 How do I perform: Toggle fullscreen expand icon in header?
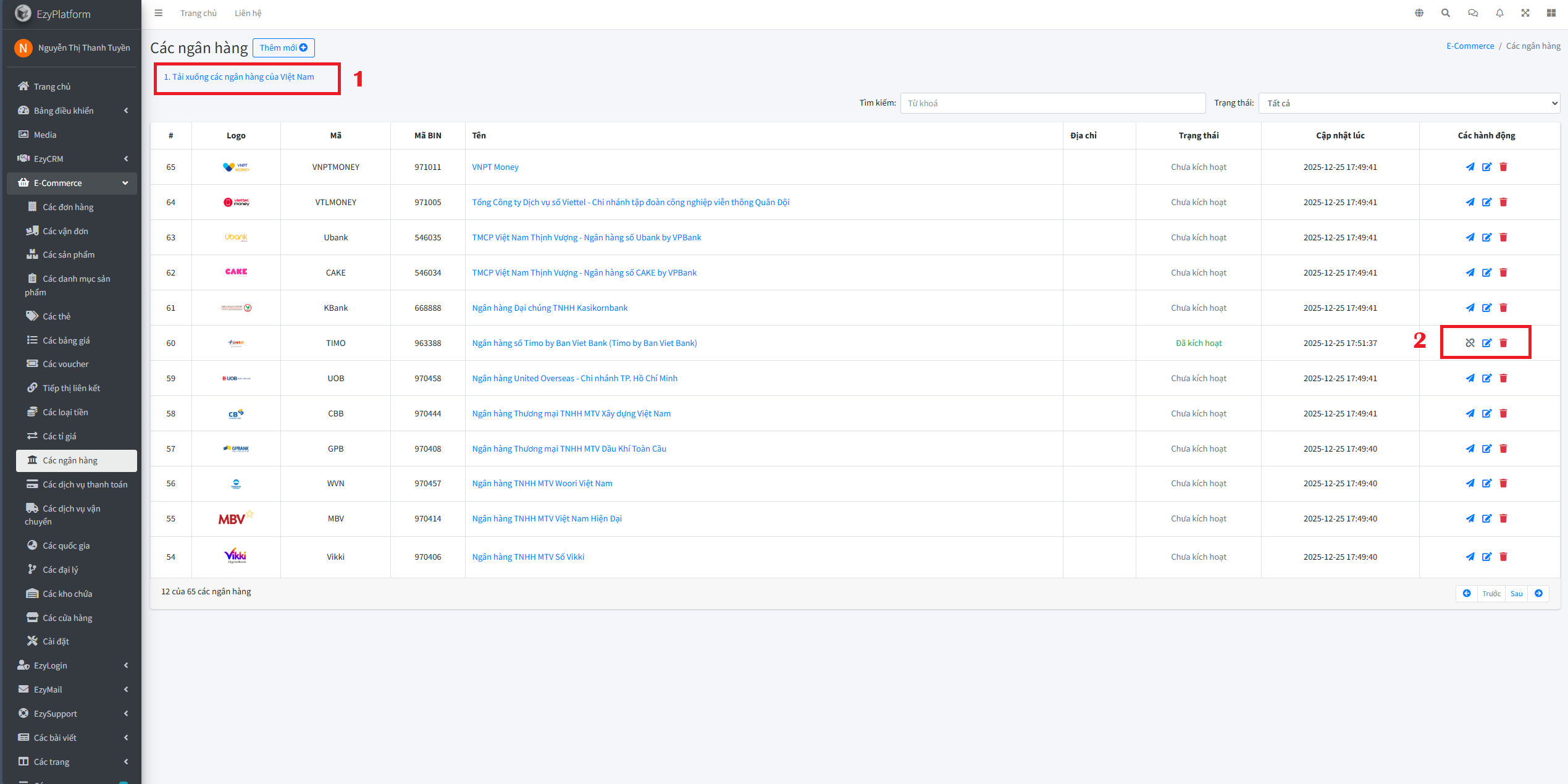pyautogui.click(x=1525, y=13)
